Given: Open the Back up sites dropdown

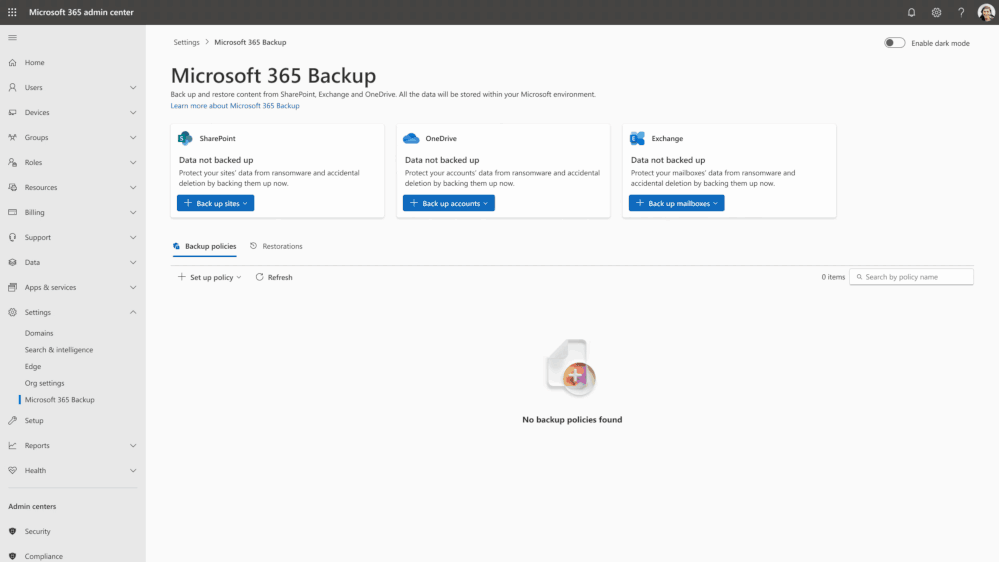Looking at the screenshot, I should [215, 203].
